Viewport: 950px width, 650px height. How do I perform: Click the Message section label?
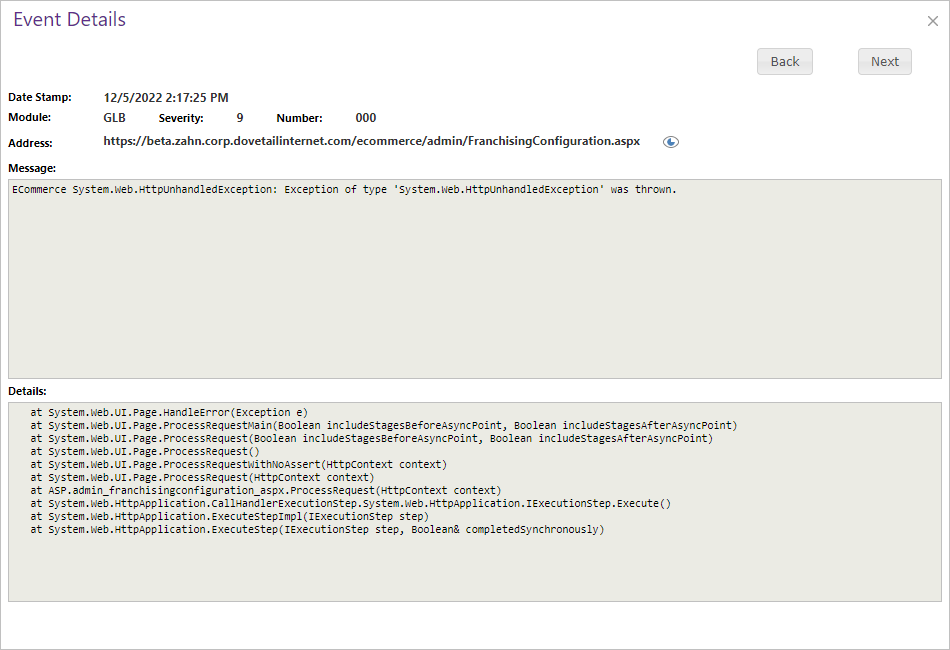click(x=32, y=168)
